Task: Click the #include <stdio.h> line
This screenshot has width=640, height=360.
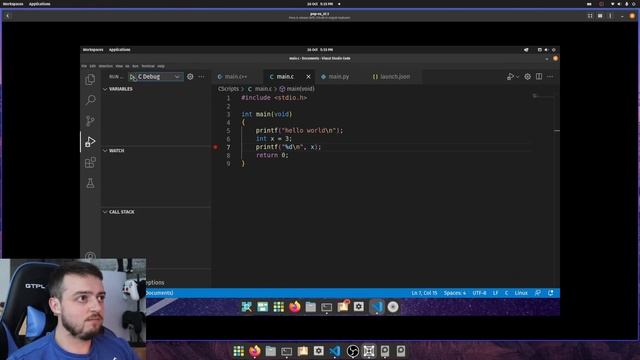Action: click(274, 98)
